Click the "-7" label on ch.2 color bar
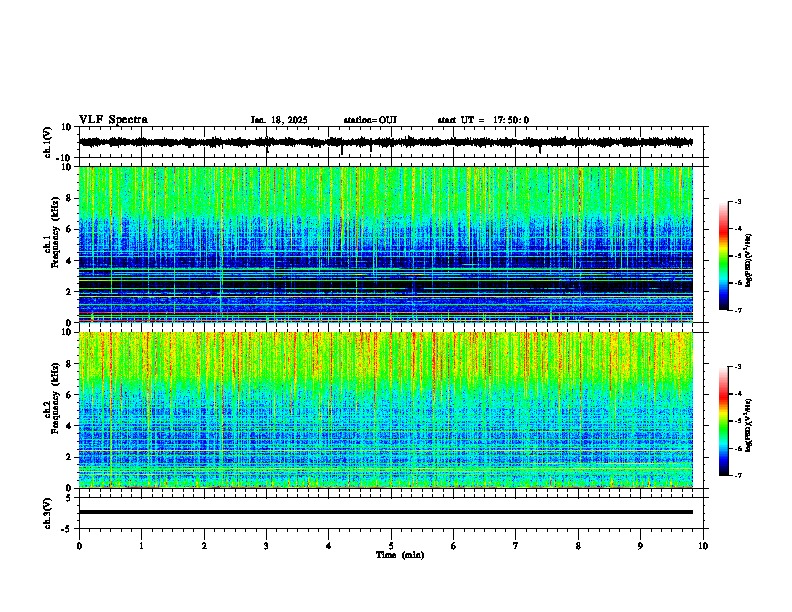This screenshot has height=612, width=792. 737,476
